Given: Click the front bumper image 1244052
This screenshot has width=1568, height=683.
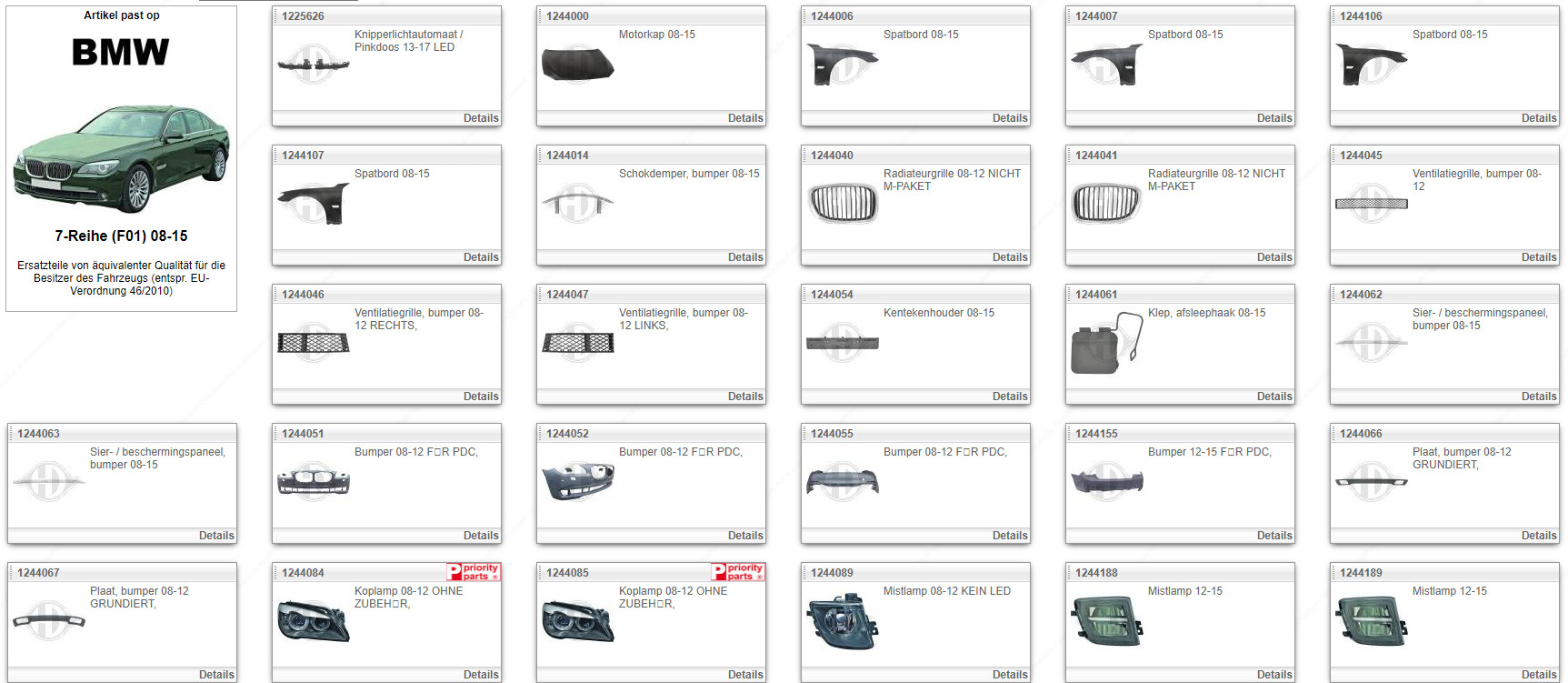Looking at the screenshot, I should 578,482.
